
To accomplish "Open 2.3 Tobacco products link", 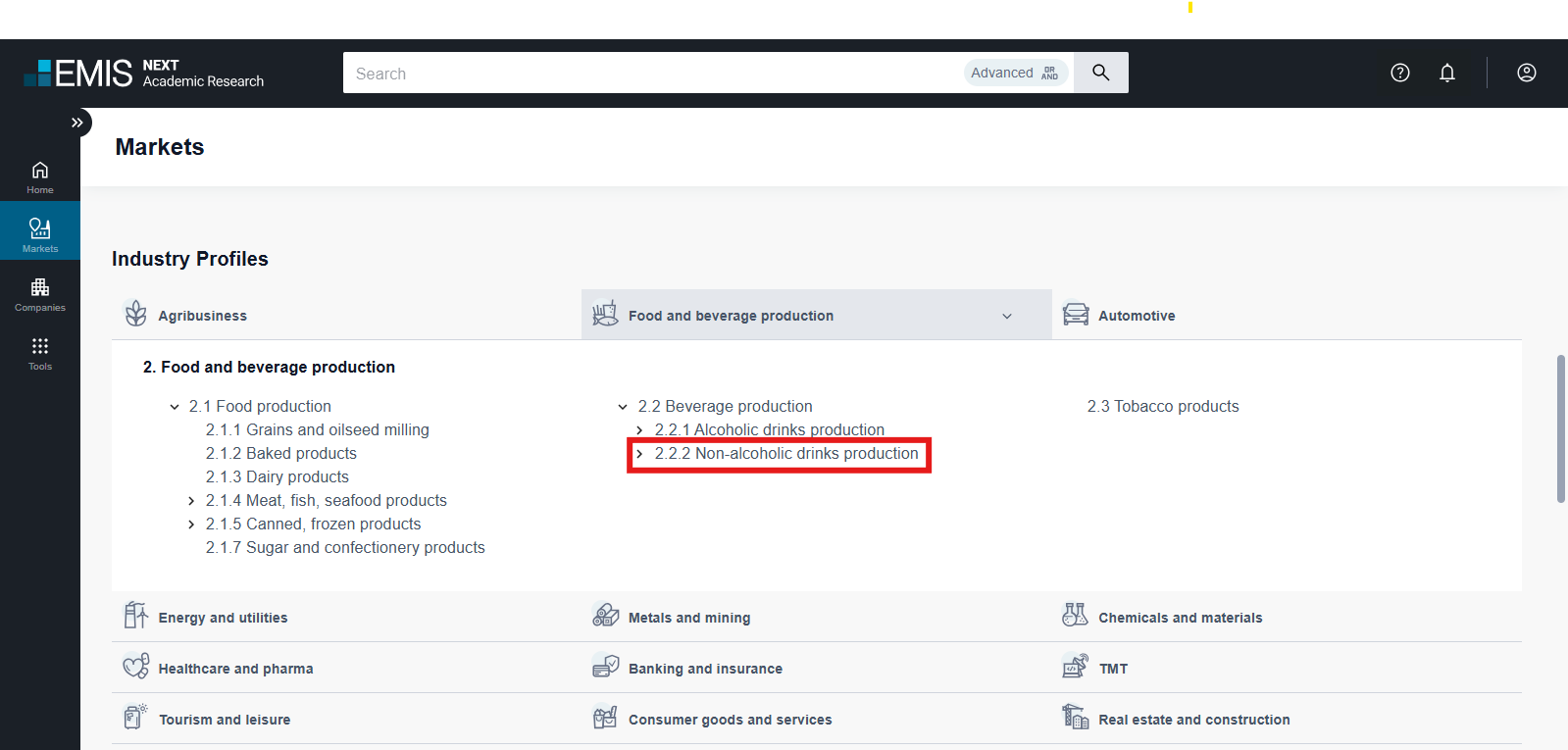I will click(1162, 406).
